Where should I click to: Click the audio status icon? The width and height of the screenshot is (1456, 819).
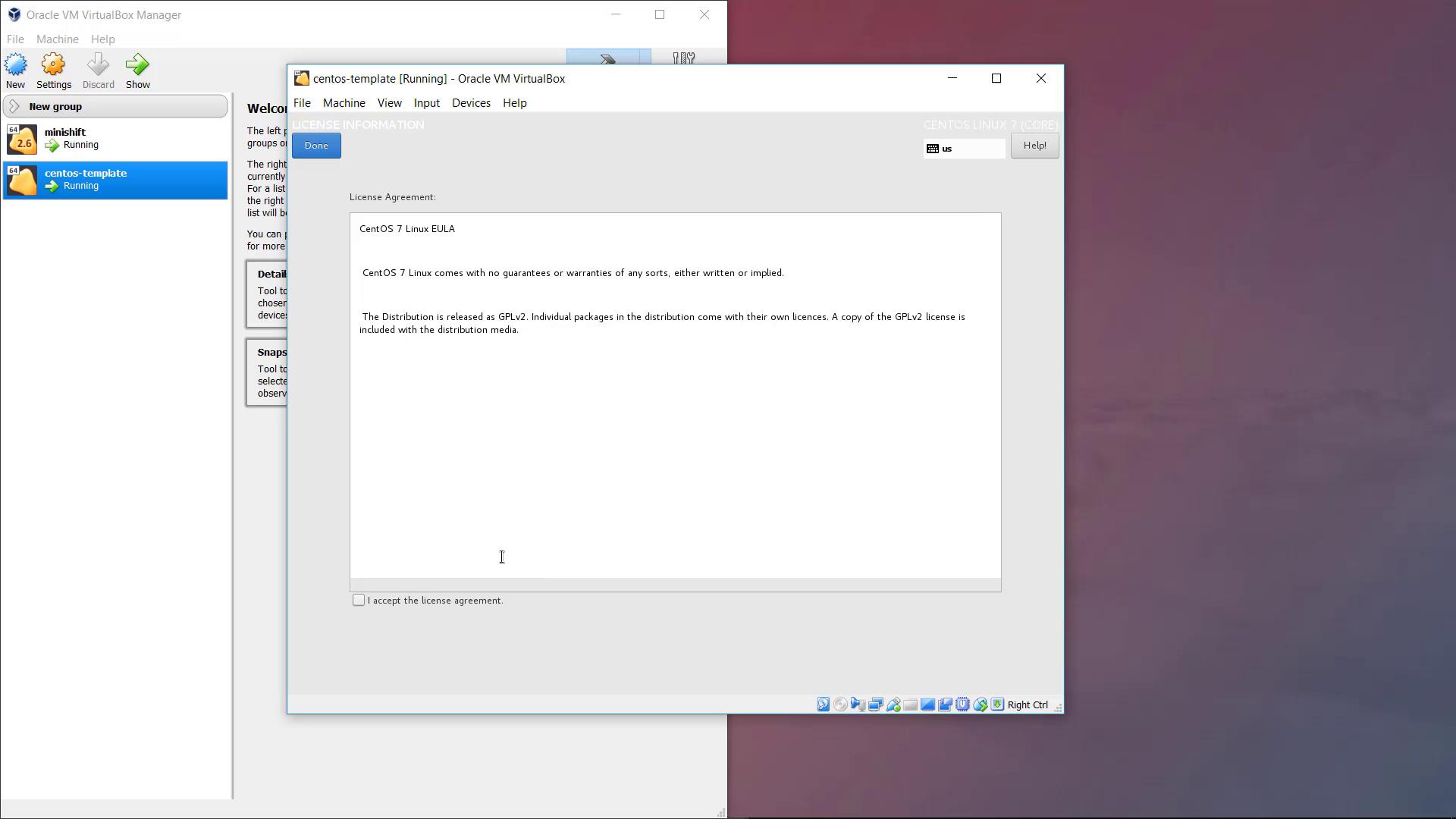[858, 704]
